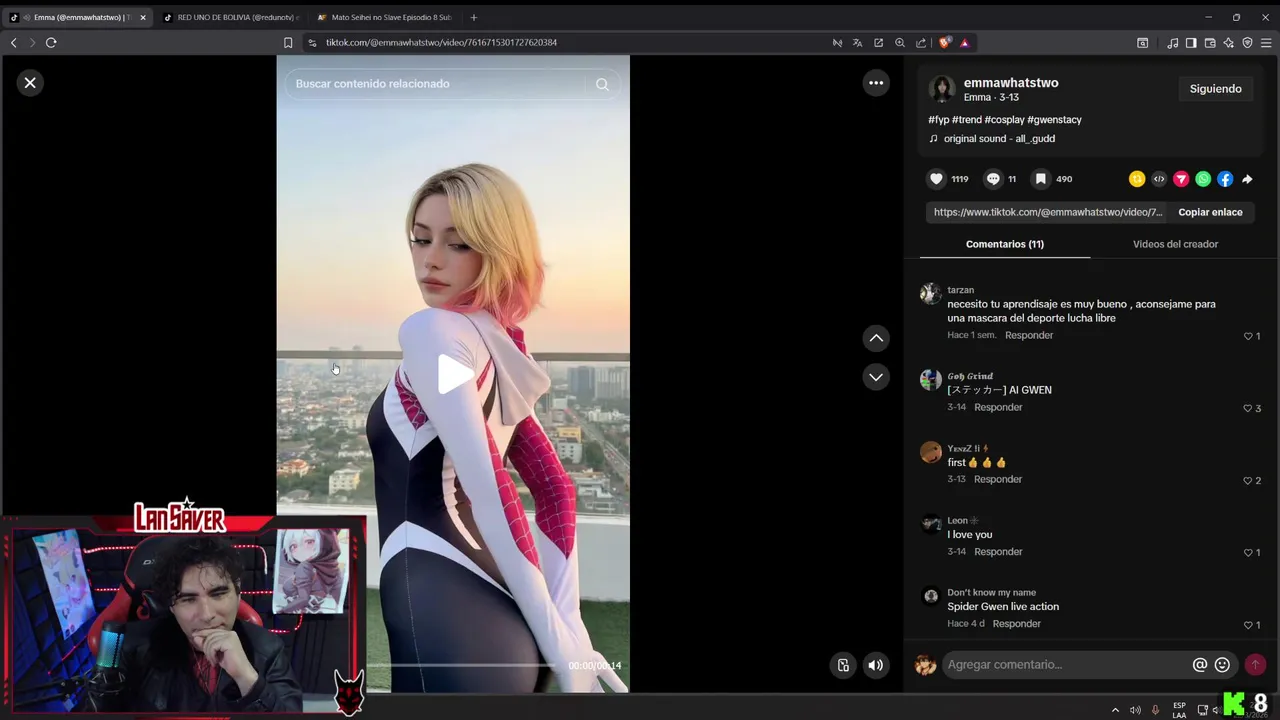The image size is (1280, 720).
Task: Reply to tarzan's comment
Action: pos(1029,335)
